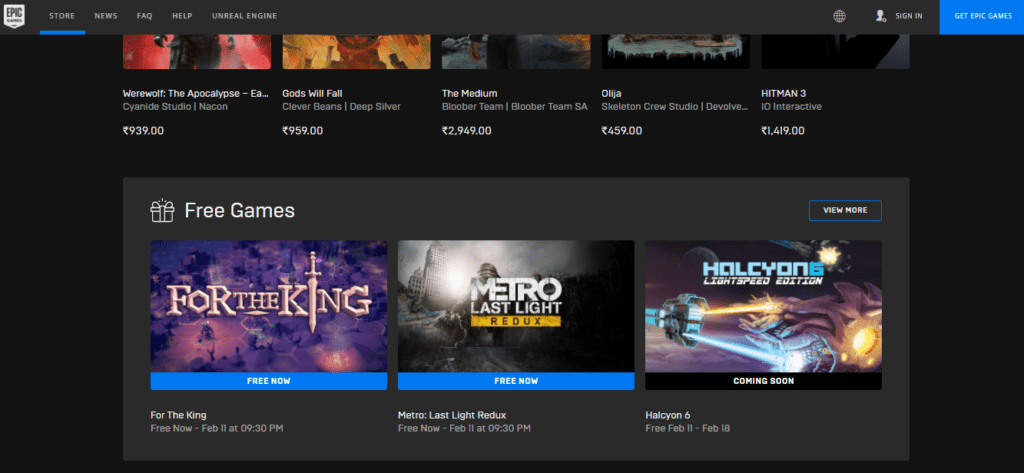Click The Medium title text
1024x473 pixels.
(x=470, y=93)
